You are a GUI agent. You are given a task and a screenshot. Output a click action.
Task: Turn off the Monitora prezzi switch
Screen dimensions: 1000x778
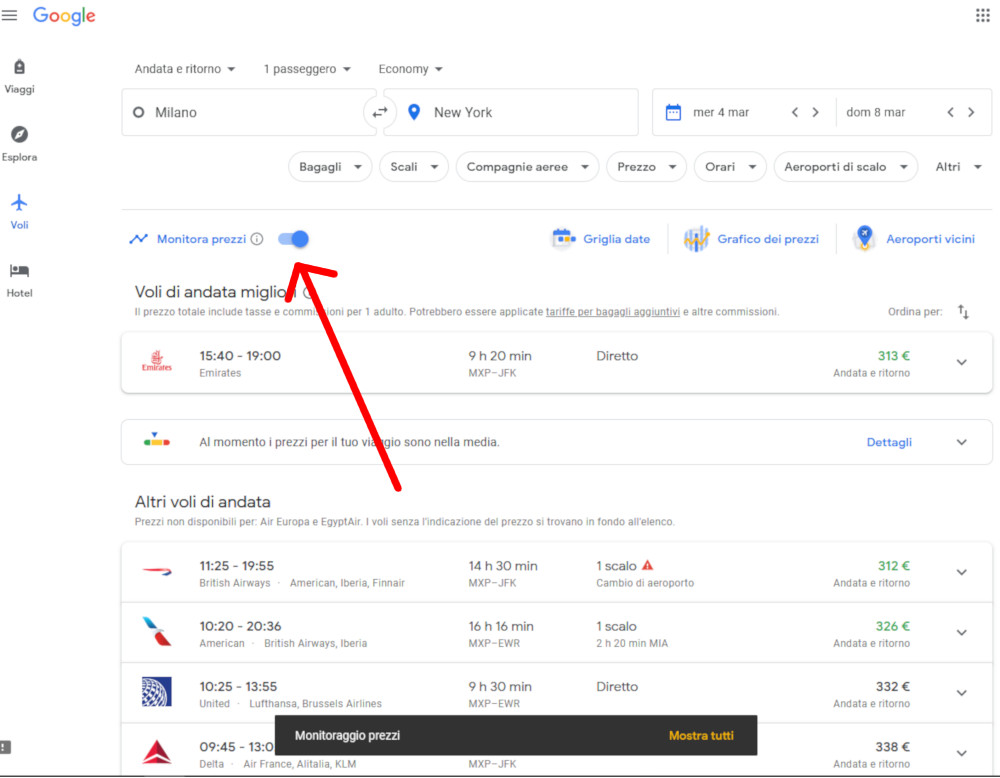pos(294,239)
